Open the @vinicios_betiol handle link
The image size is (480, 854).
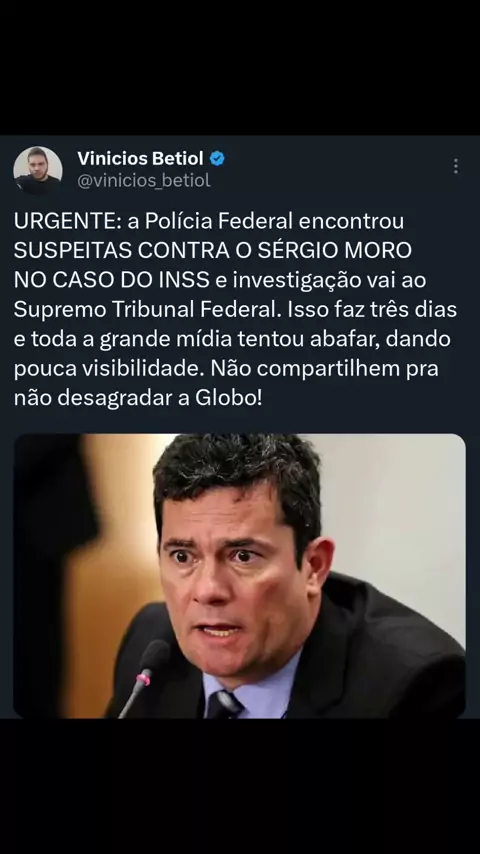[x=144, y=180]
